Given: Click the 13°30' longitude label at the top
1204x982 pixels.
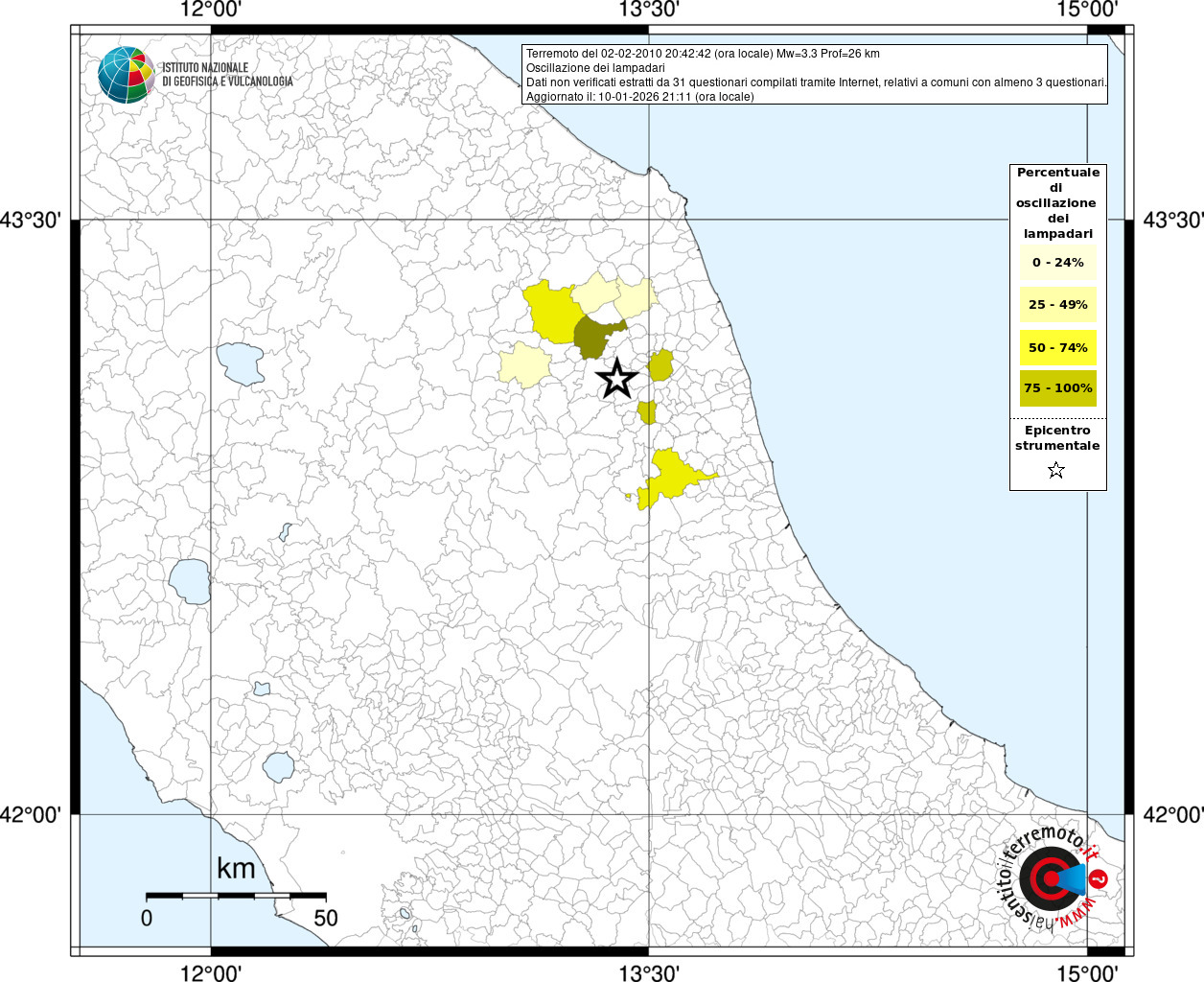Looking at the screenshot, I should (x=649, y=10).
